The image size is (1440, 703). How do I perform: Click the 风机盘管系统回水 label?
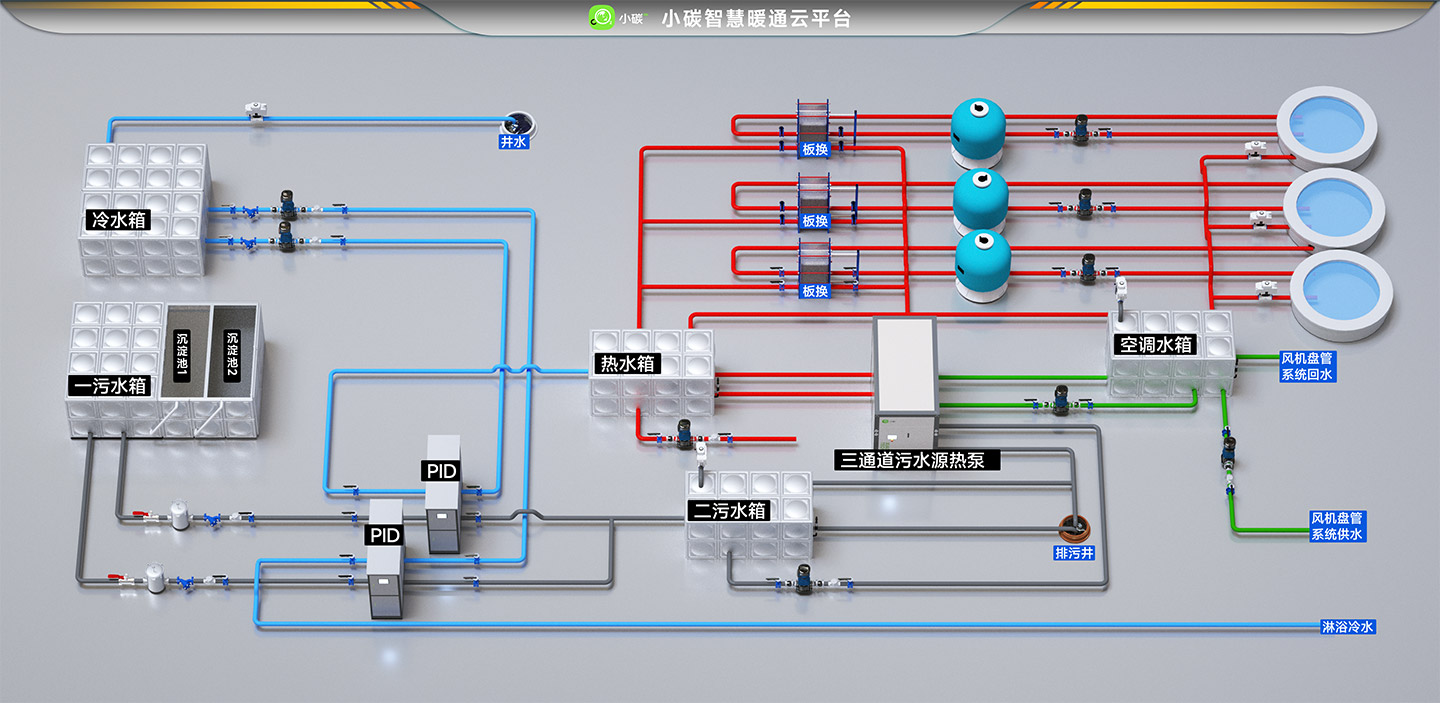[1306, 366]
